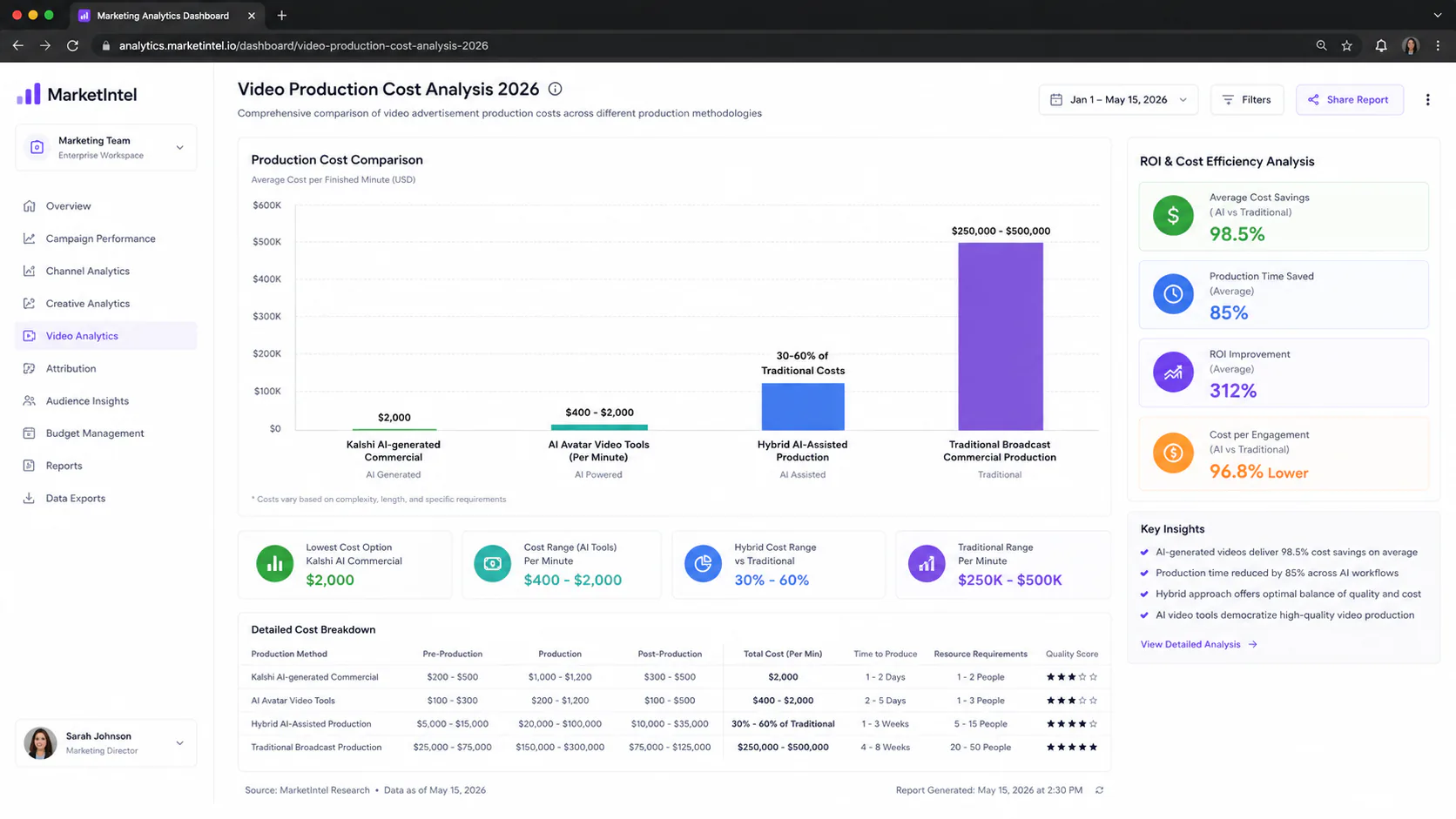Follow the View Detailed Analysis link
The width and height of the screenshot is (1456, 819).
point(1198,645)
